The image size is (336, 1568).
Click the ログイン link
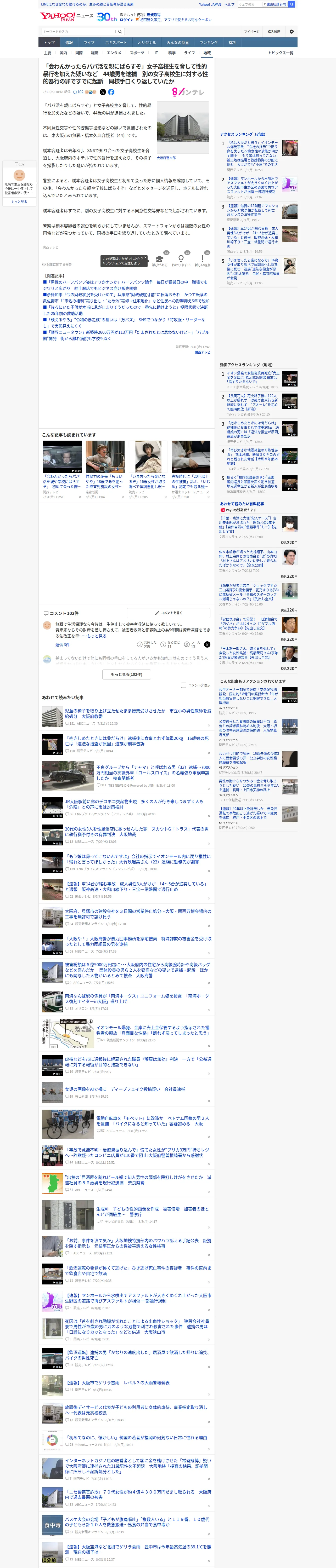tap(126, 20)
